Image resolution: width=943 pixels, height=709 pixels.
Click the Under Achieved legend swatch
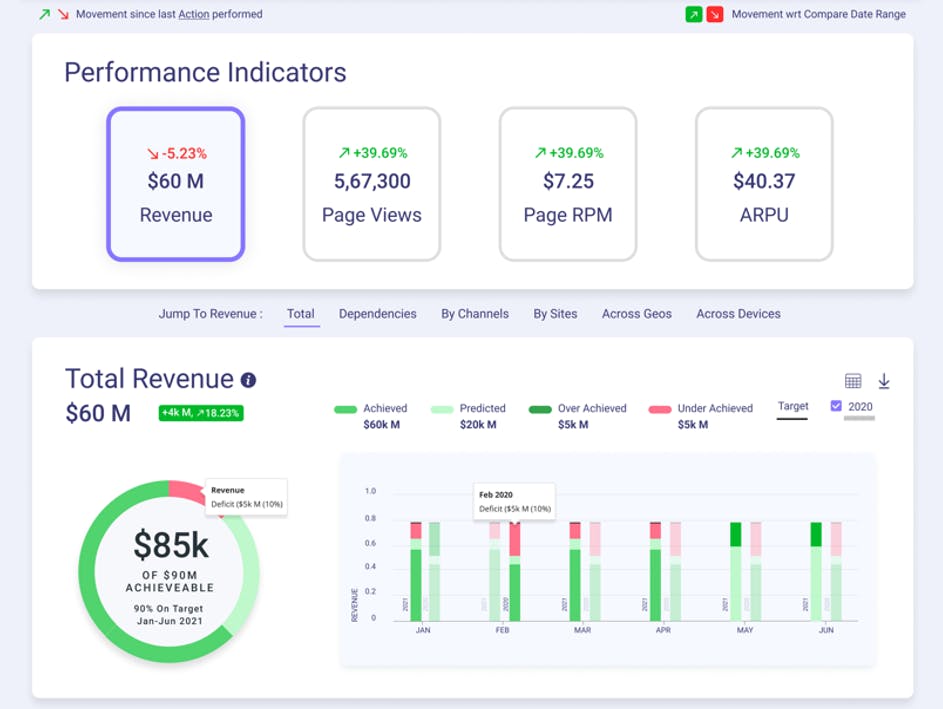(x=660, y=410)
